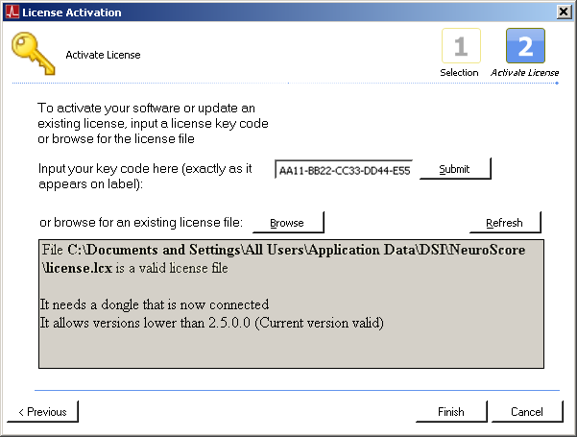The width and height of the screenshot is (579, 439).
Task: Click the Selection step label
Action: point(459,73)
